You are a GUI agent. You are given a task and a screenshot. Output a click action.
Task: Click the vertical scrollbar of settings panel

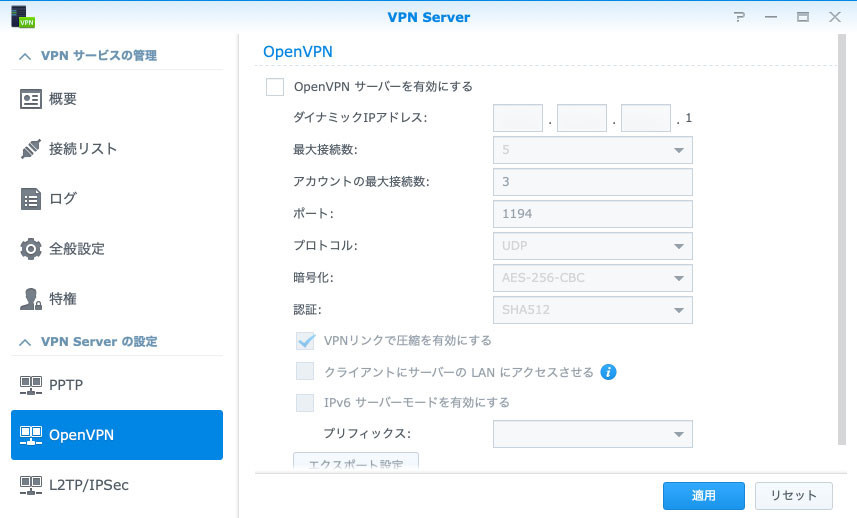[x=842, y=239]
